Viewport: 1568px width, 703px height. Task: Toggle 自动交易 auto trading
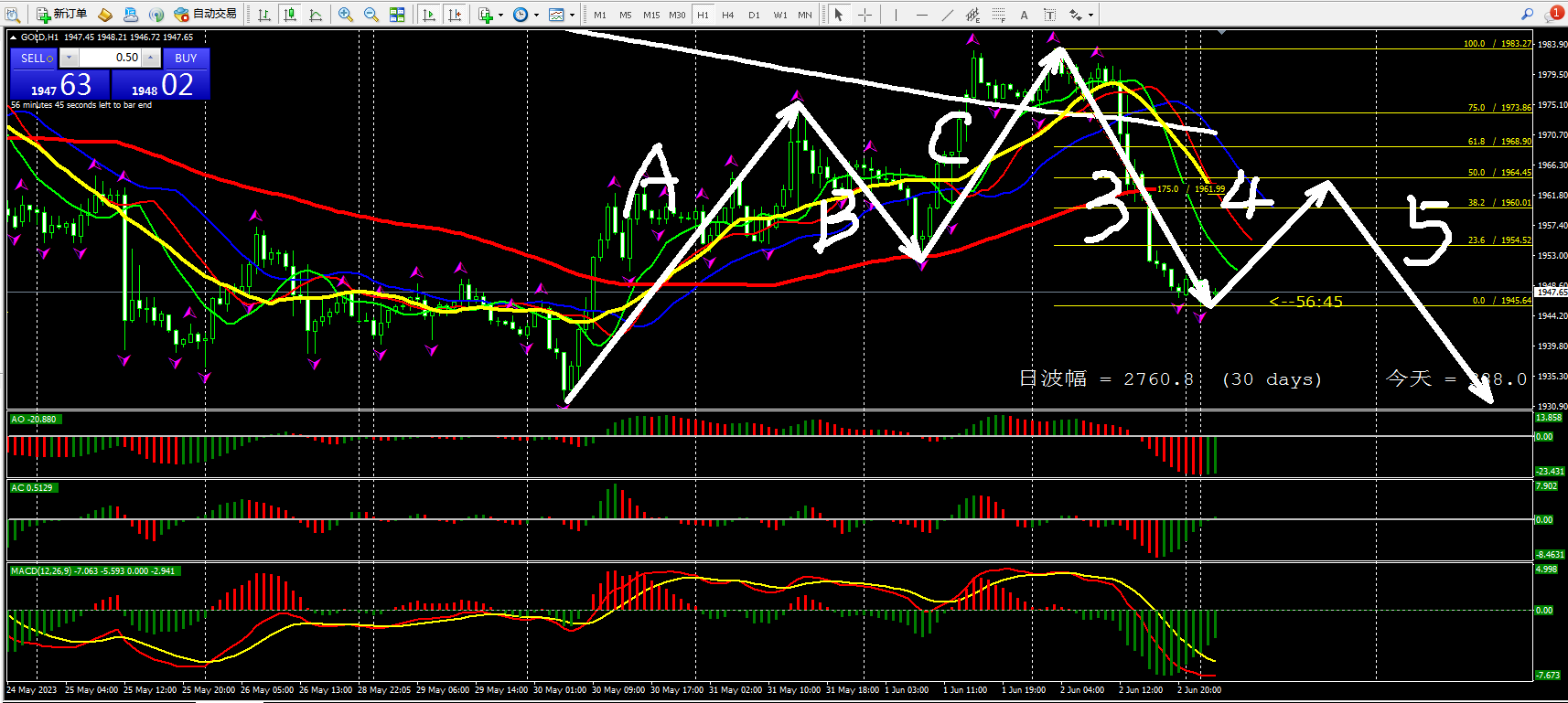207,14
